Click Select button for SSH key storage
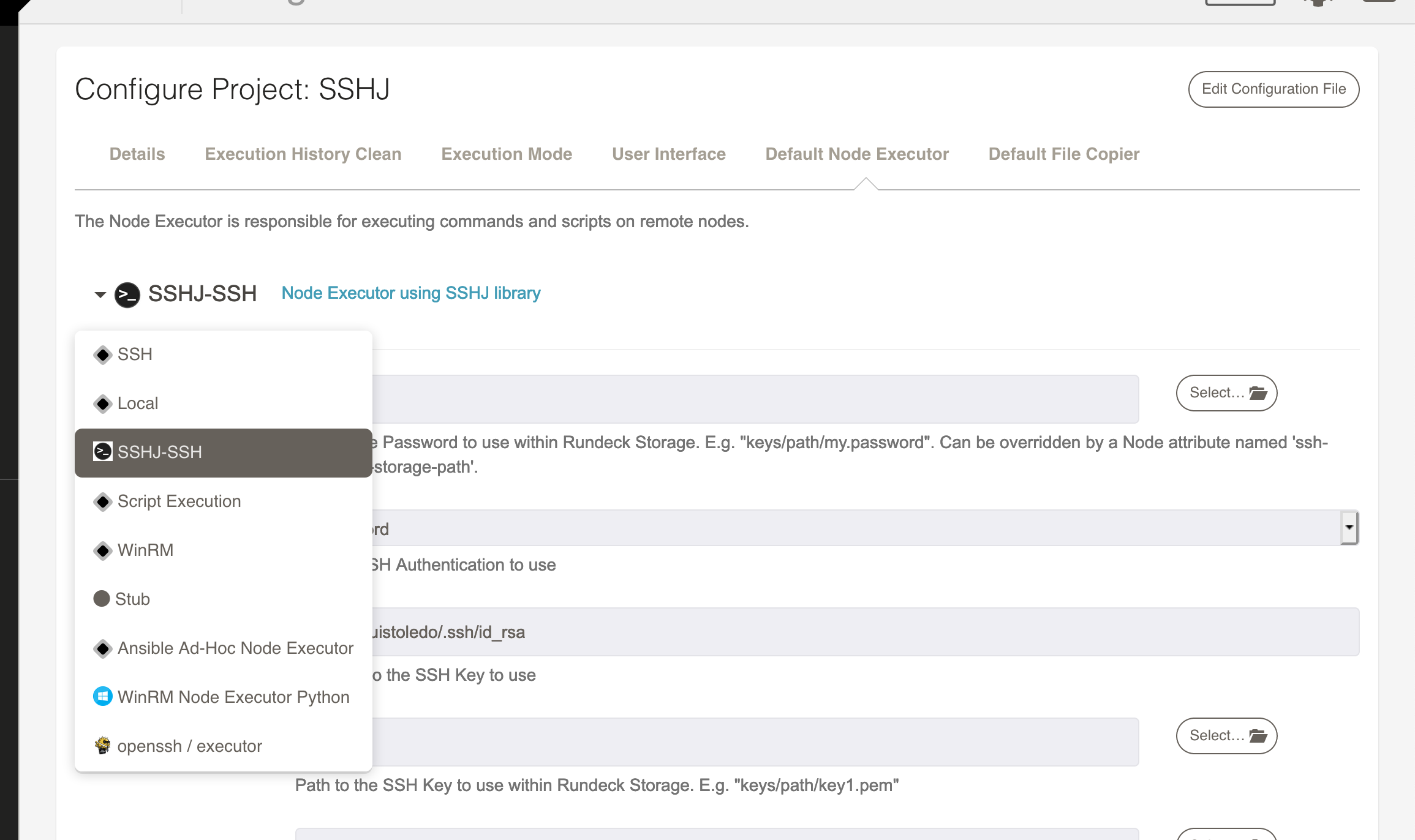1415x840 pixels. pyautogui.click(x=1226, y=736)
